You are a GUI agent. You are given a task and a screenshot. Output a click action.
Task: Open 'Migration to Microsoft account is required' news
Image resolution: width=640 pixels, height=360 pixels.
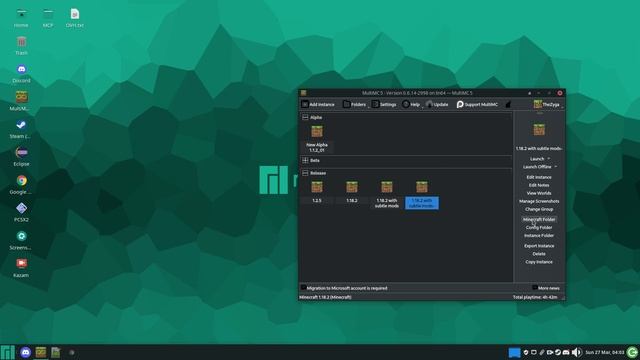[344, 288]
